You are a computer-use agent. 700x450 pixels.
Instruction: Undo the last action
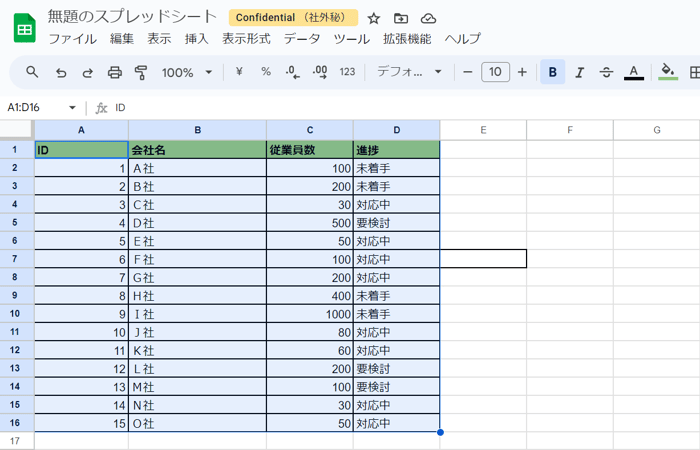pyautogui.click(x=61, y=72)
